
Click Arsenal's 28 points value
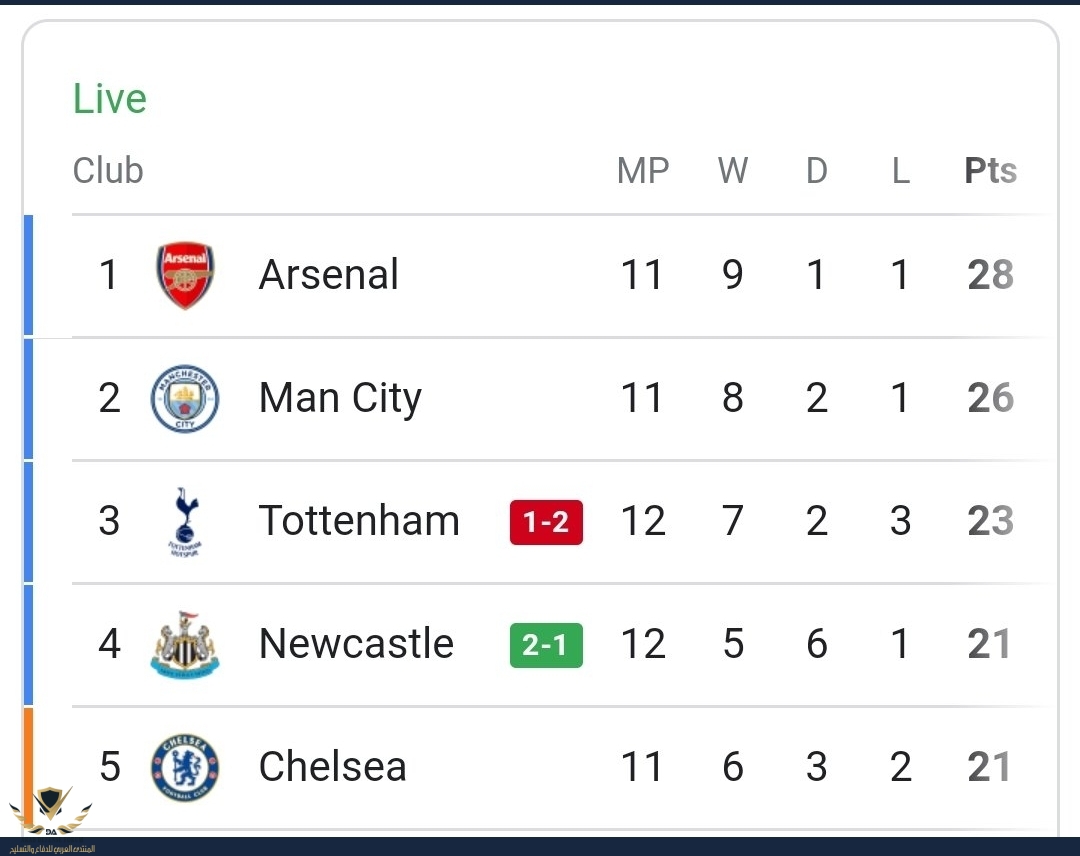[990, 275]
